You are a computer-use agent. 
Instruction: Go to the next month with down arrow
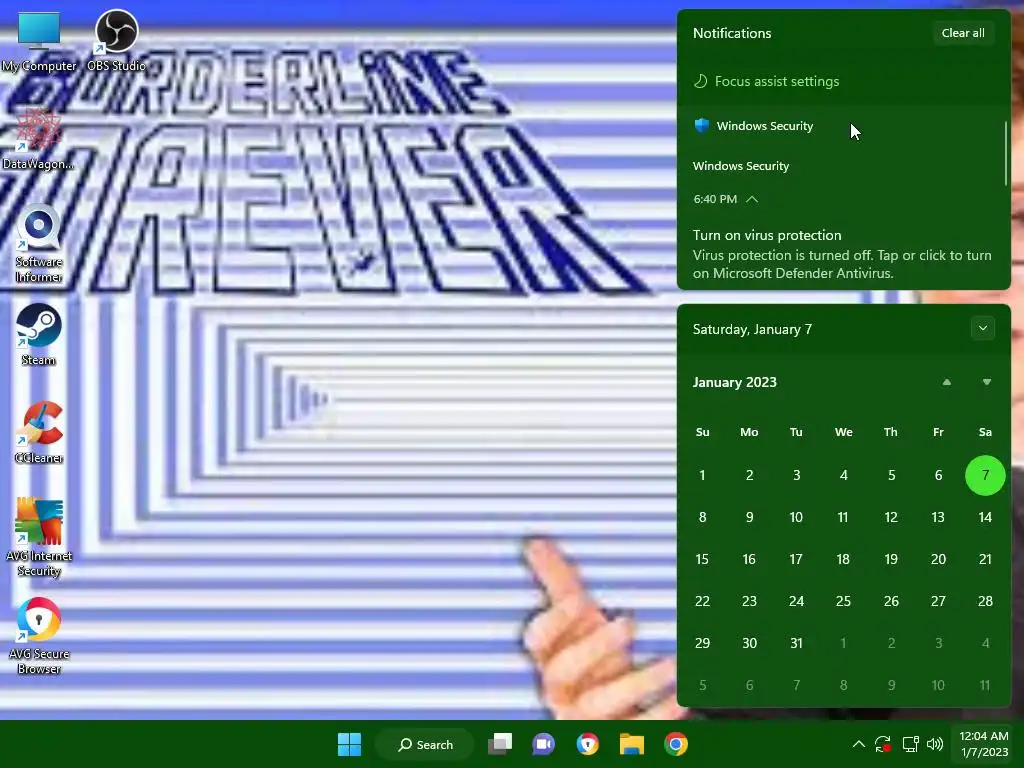pyautogui.click(x=987, y=382)
